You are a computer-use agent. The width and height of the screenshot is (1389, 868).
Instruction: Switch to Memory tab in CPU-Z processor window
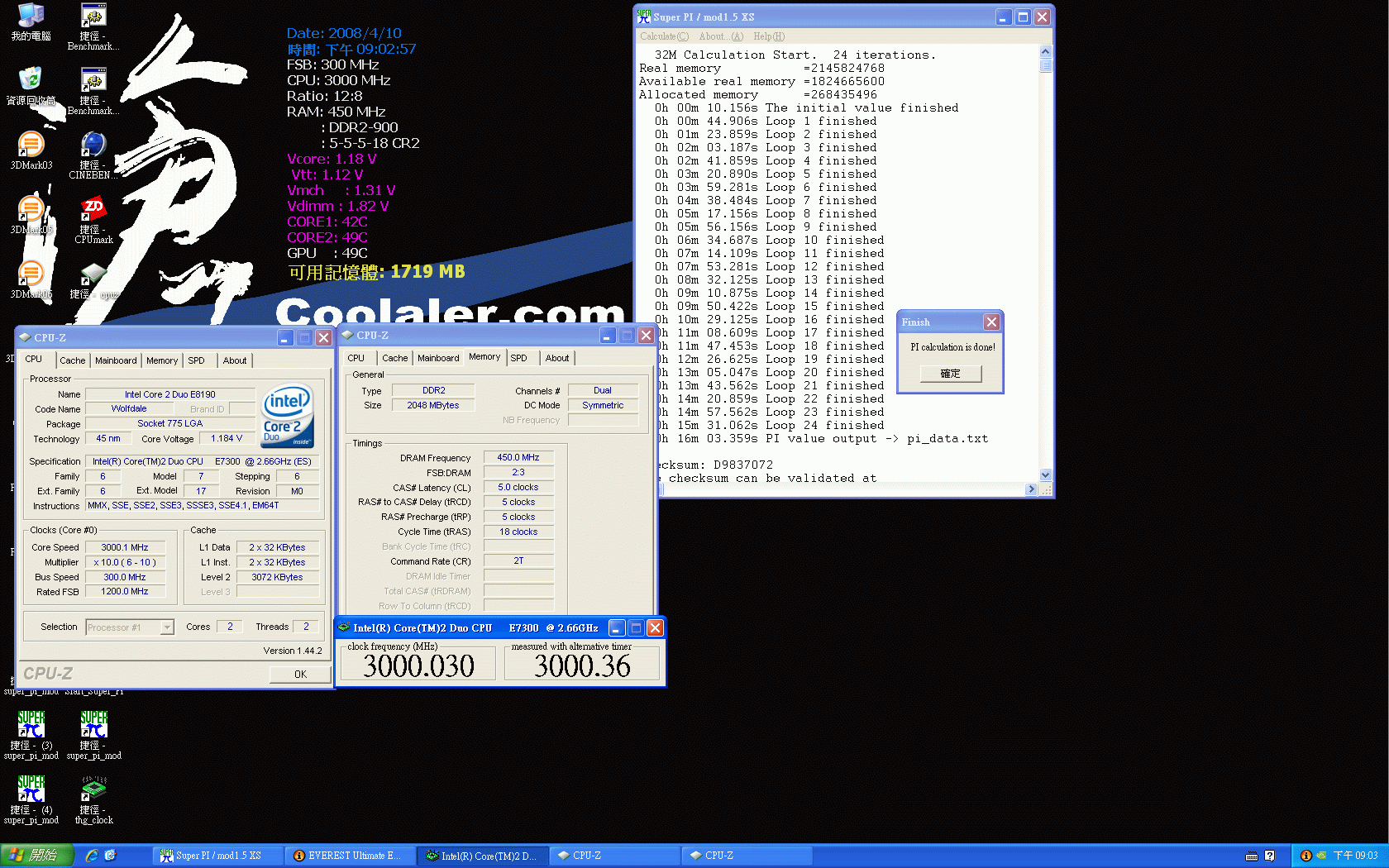pos(162,360)
